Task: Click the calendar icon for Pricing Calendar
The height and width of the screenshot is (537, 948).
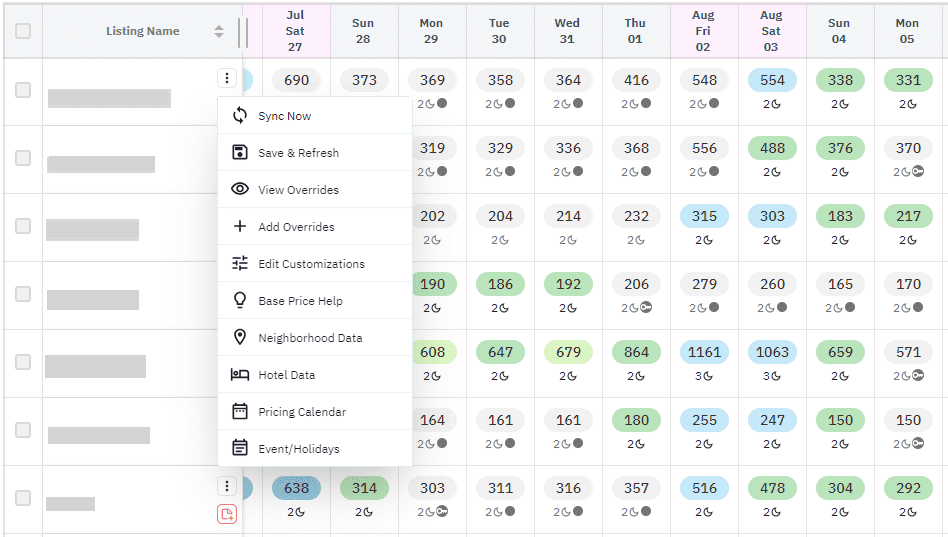Action: pyautogui.click(x=240, y=411)
